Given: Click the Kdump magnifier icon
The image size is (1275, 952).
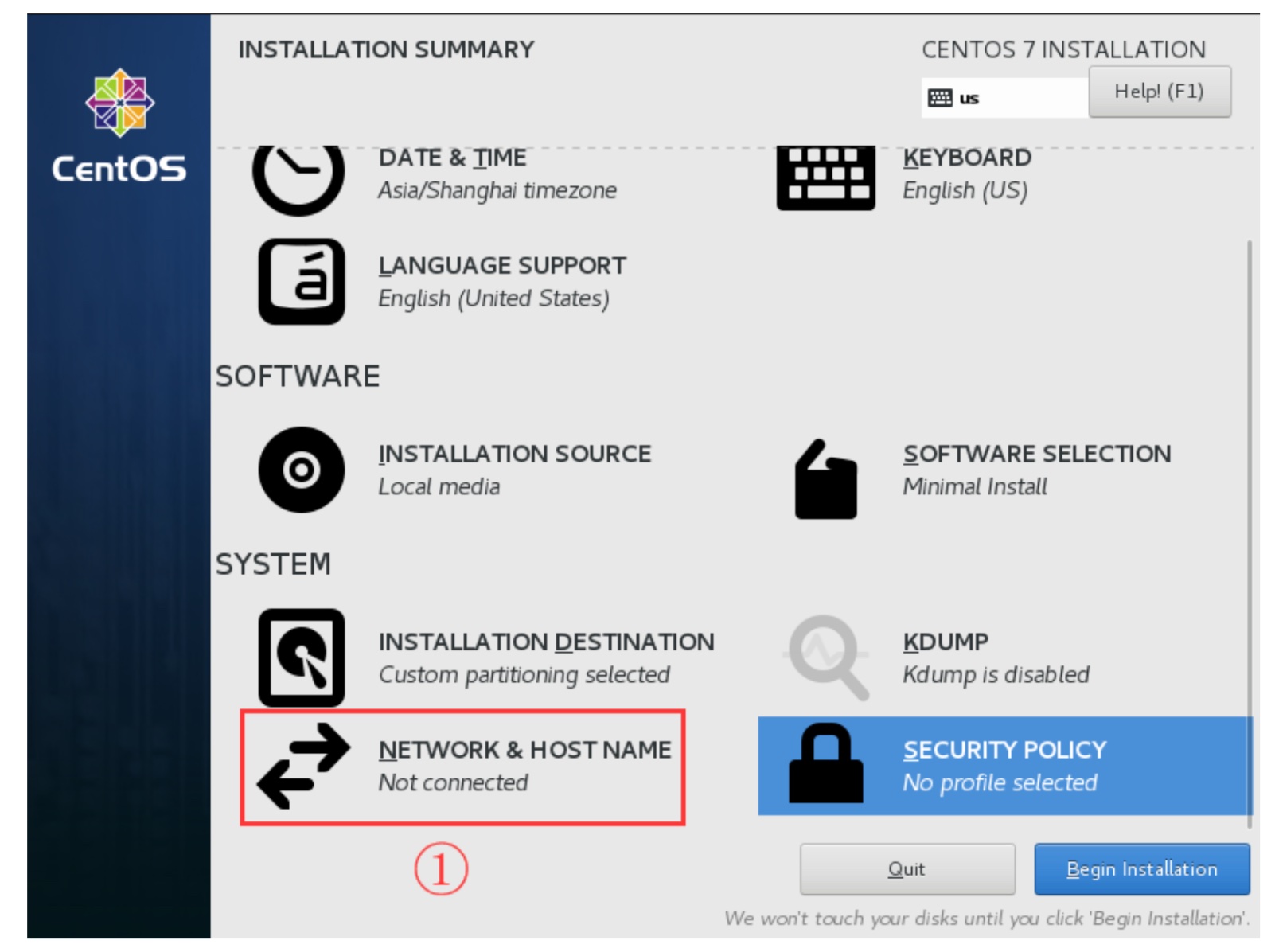Looking at the screenshot, I should coord(827,657).
